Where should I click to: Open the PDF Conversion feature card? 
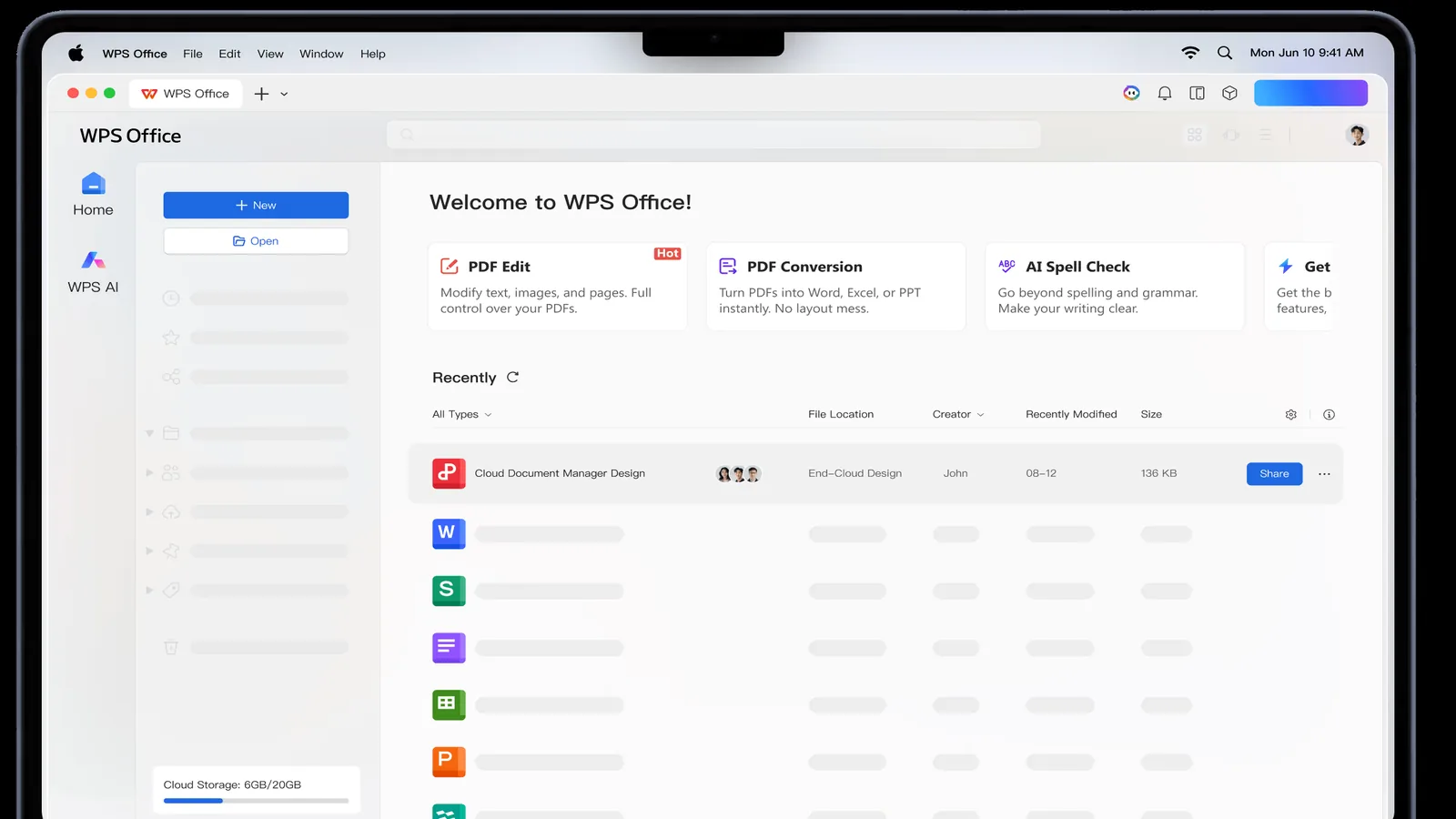pyautogui.click(x=836, y=286)
